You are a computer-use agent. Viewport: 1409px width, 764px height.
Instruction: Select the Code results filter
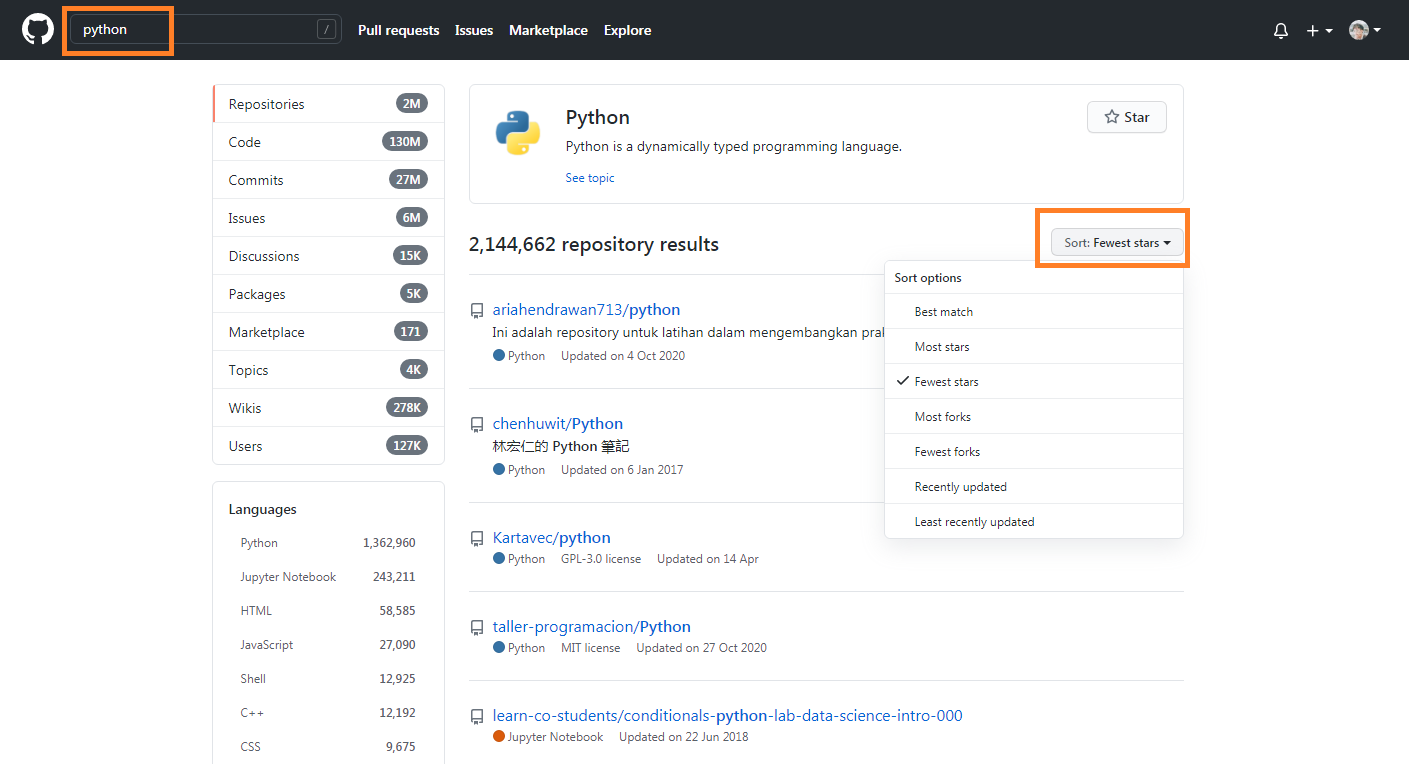pos(328,142)
